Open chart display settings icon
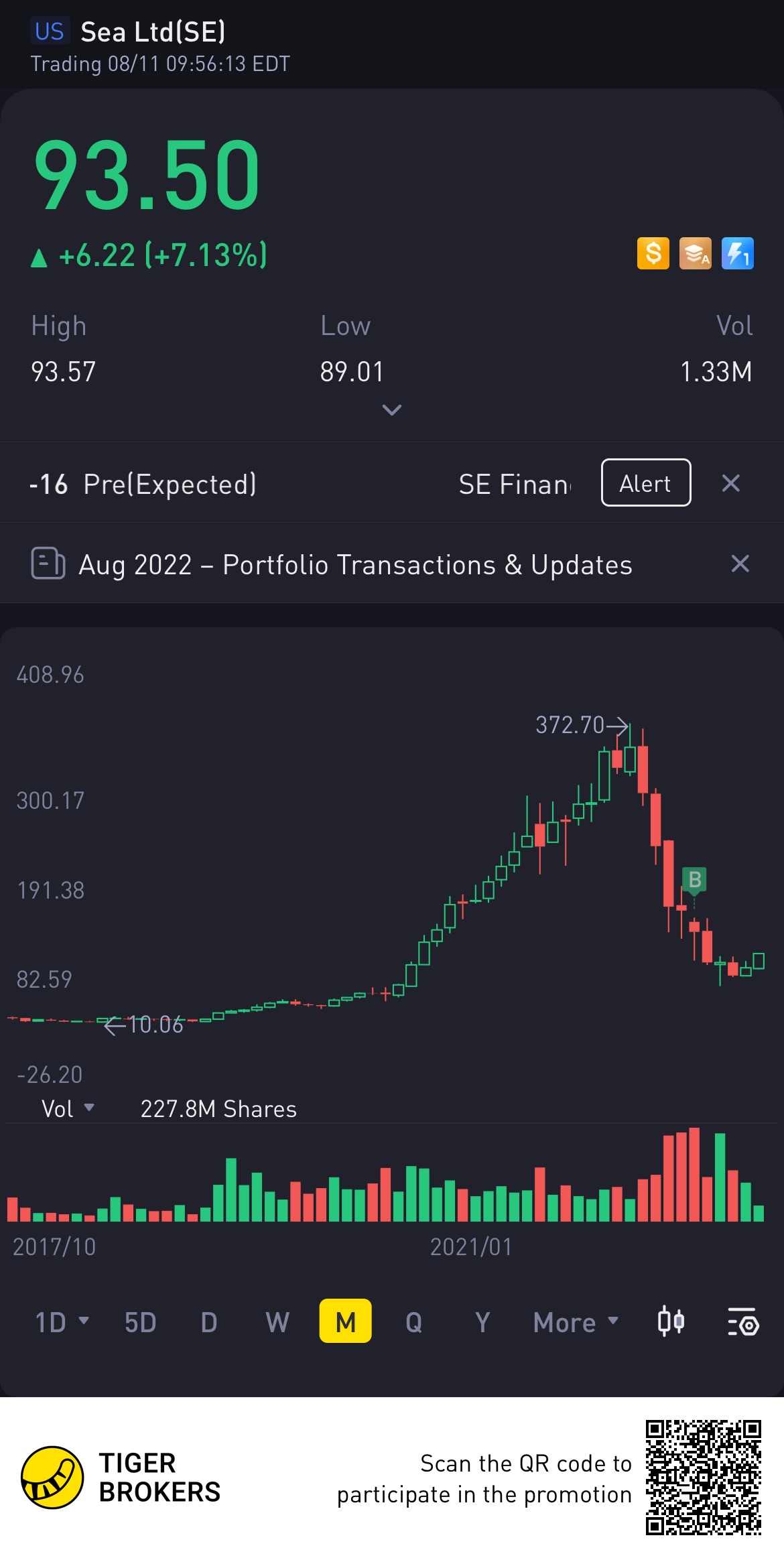 [x=743, y=1322]
